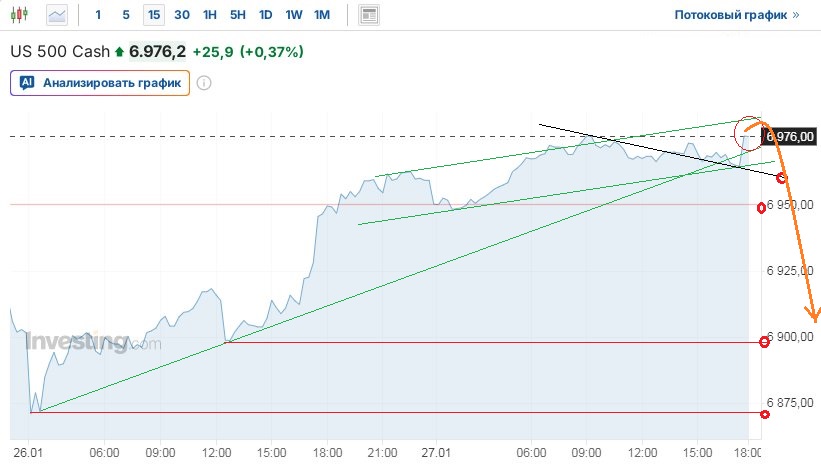Screen dimensions: 821x464
Task: Choose the 1M timeframe
Action: pos(321,15)
